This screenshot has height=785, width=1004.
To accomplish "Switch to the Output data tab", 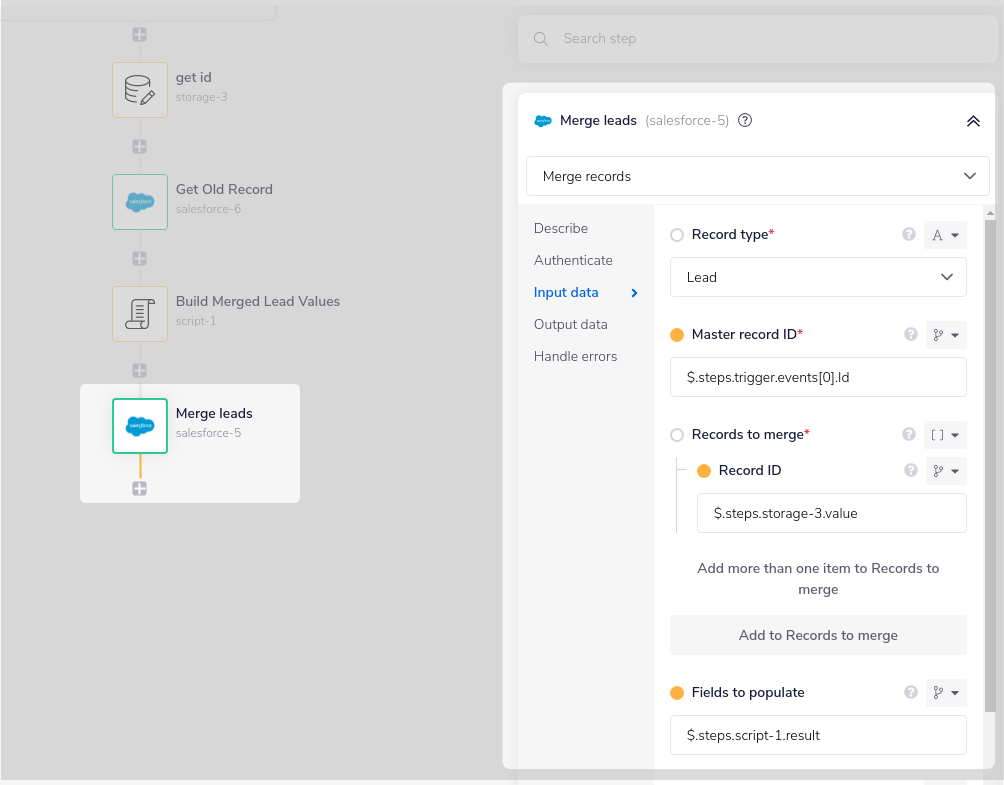I will [570, 325].
